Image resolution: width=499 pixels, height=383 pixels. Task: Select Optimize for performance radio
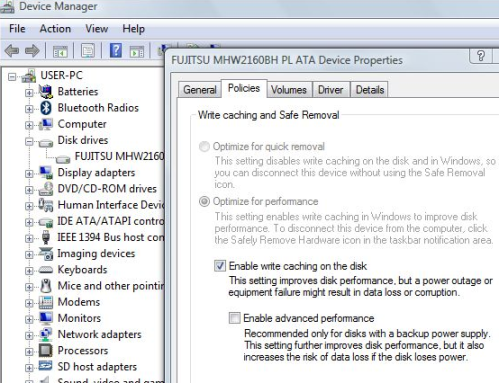click(204, 201)
